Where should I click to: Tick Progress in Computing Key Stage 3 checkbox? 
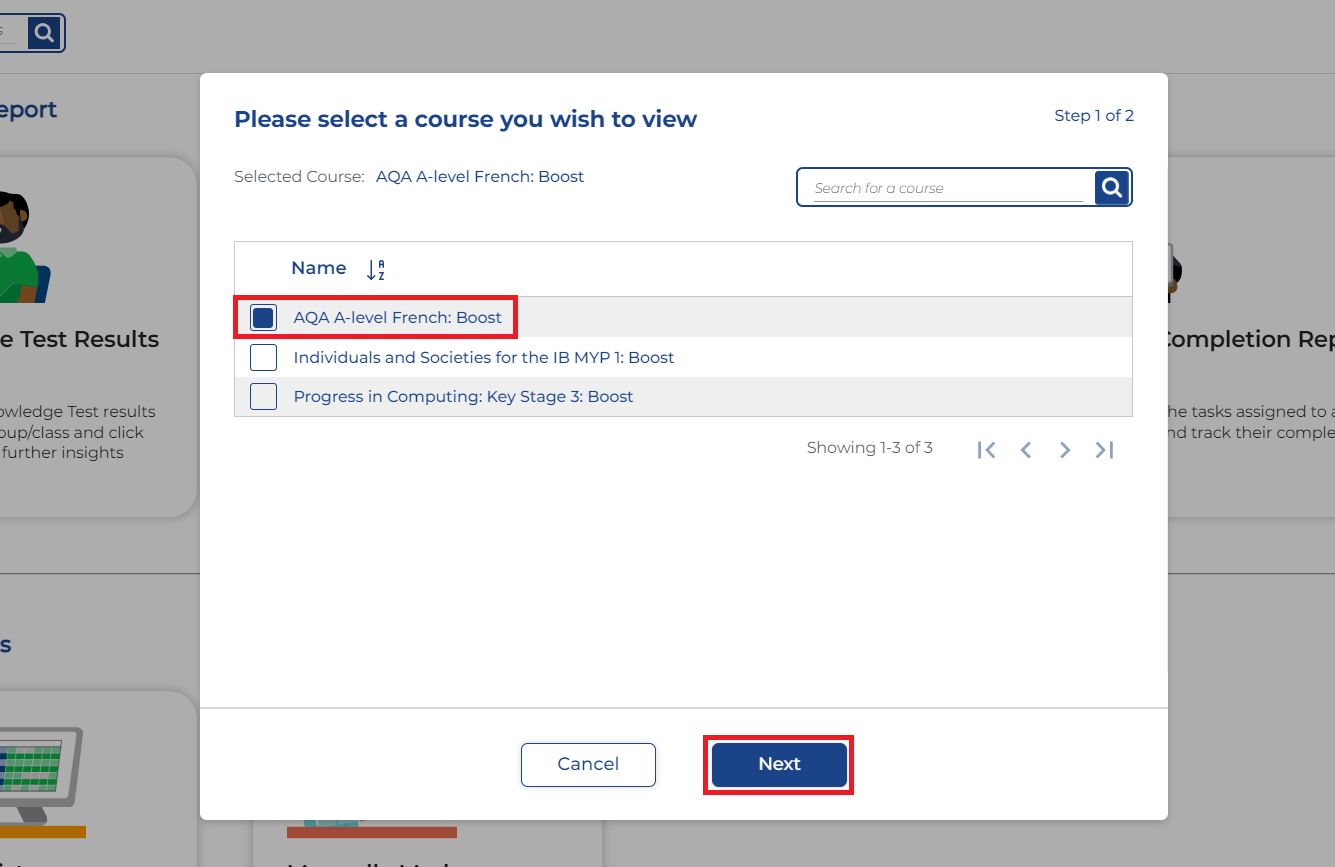[x=263, y=397]
